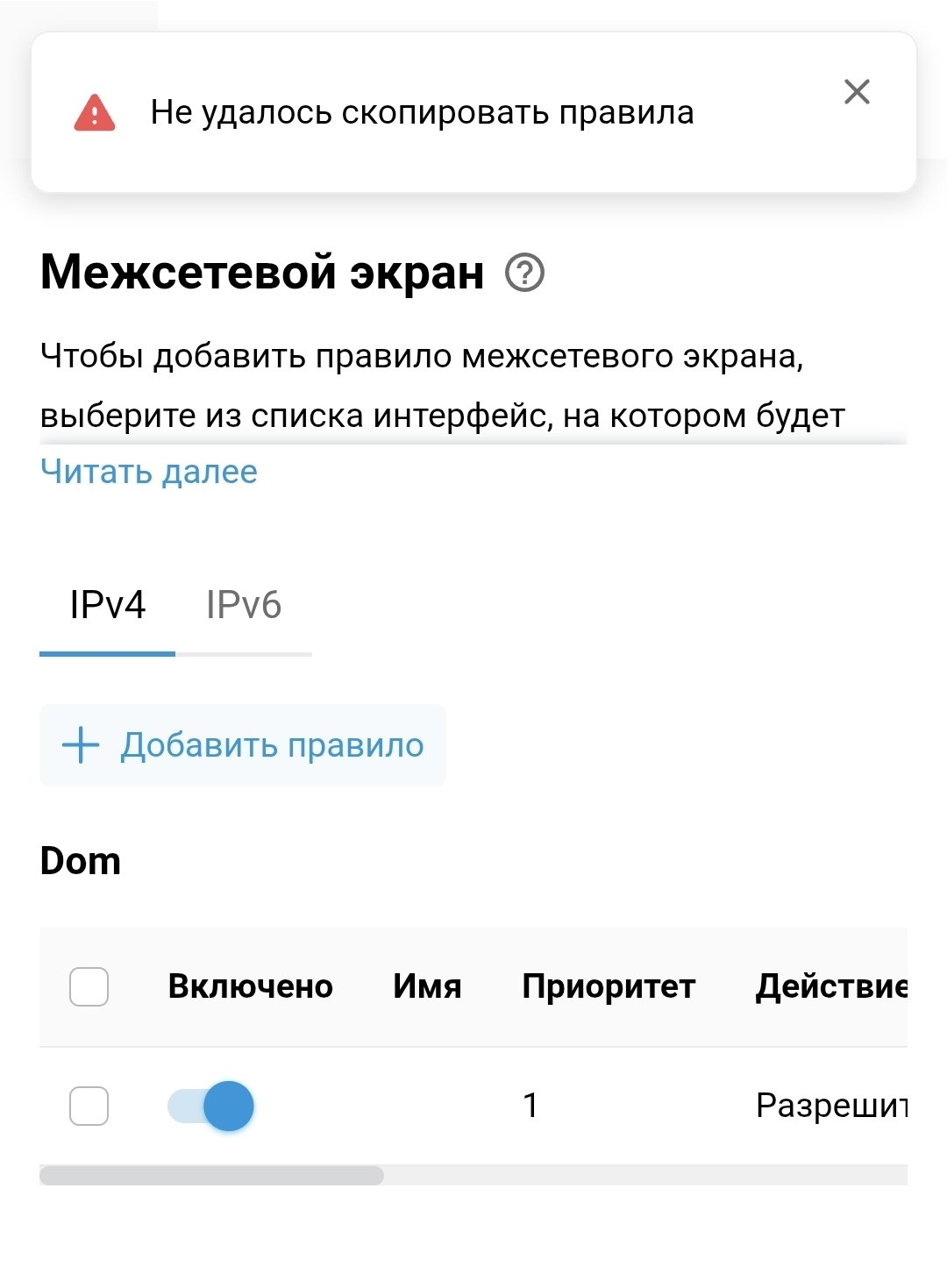Open the firewall help question mark icon
This screenshot has width=947, height=1288.
pos(524,273)
